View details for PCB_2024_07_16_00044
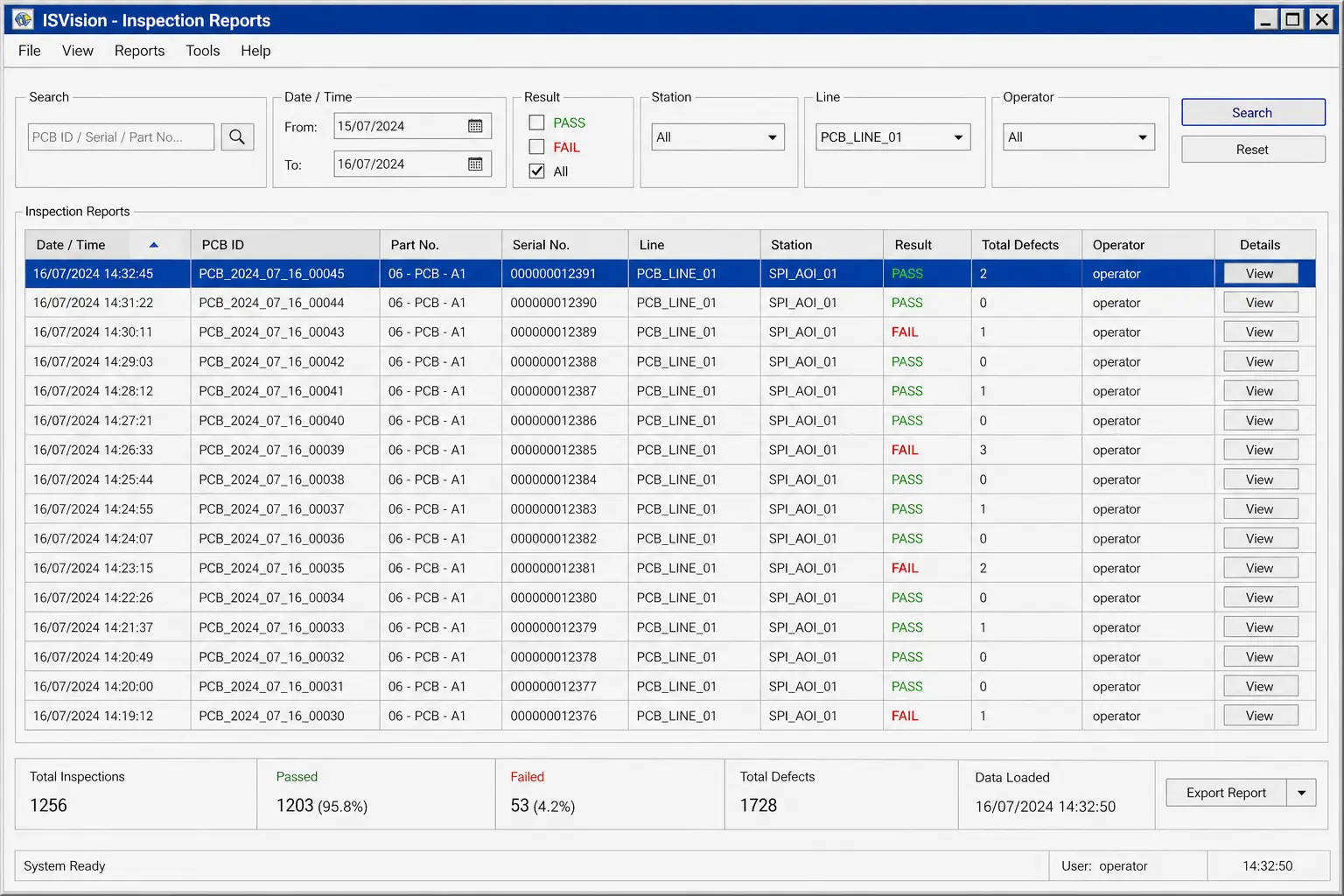The image size is (1344, 896). point(1260,303)
